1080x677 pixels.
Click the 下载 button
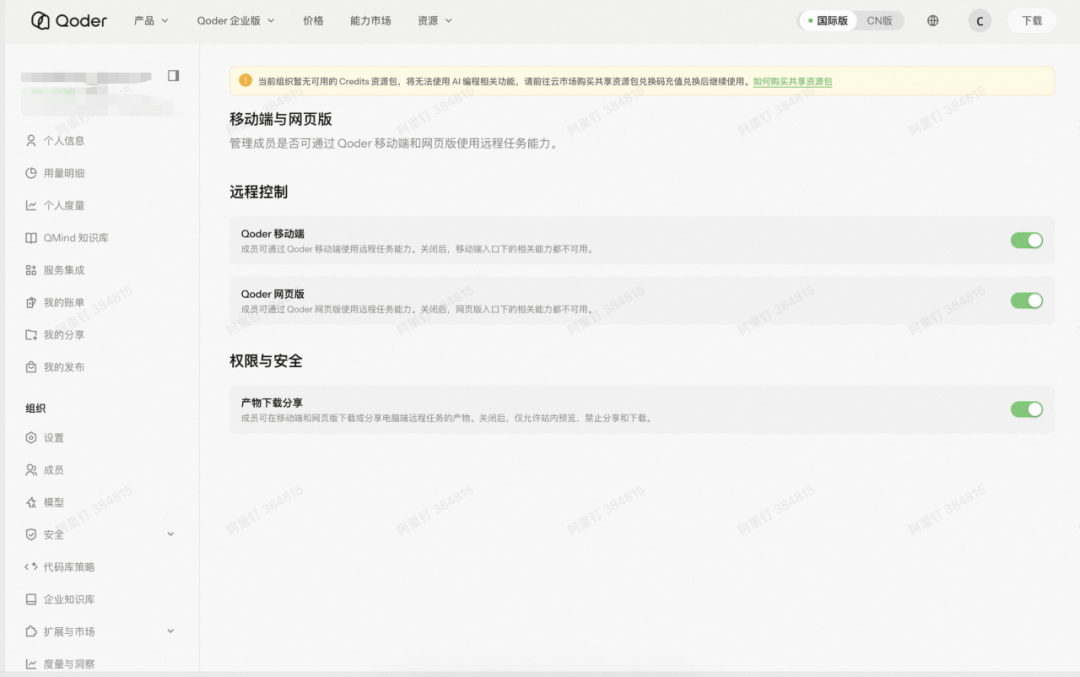(1032, 21)
